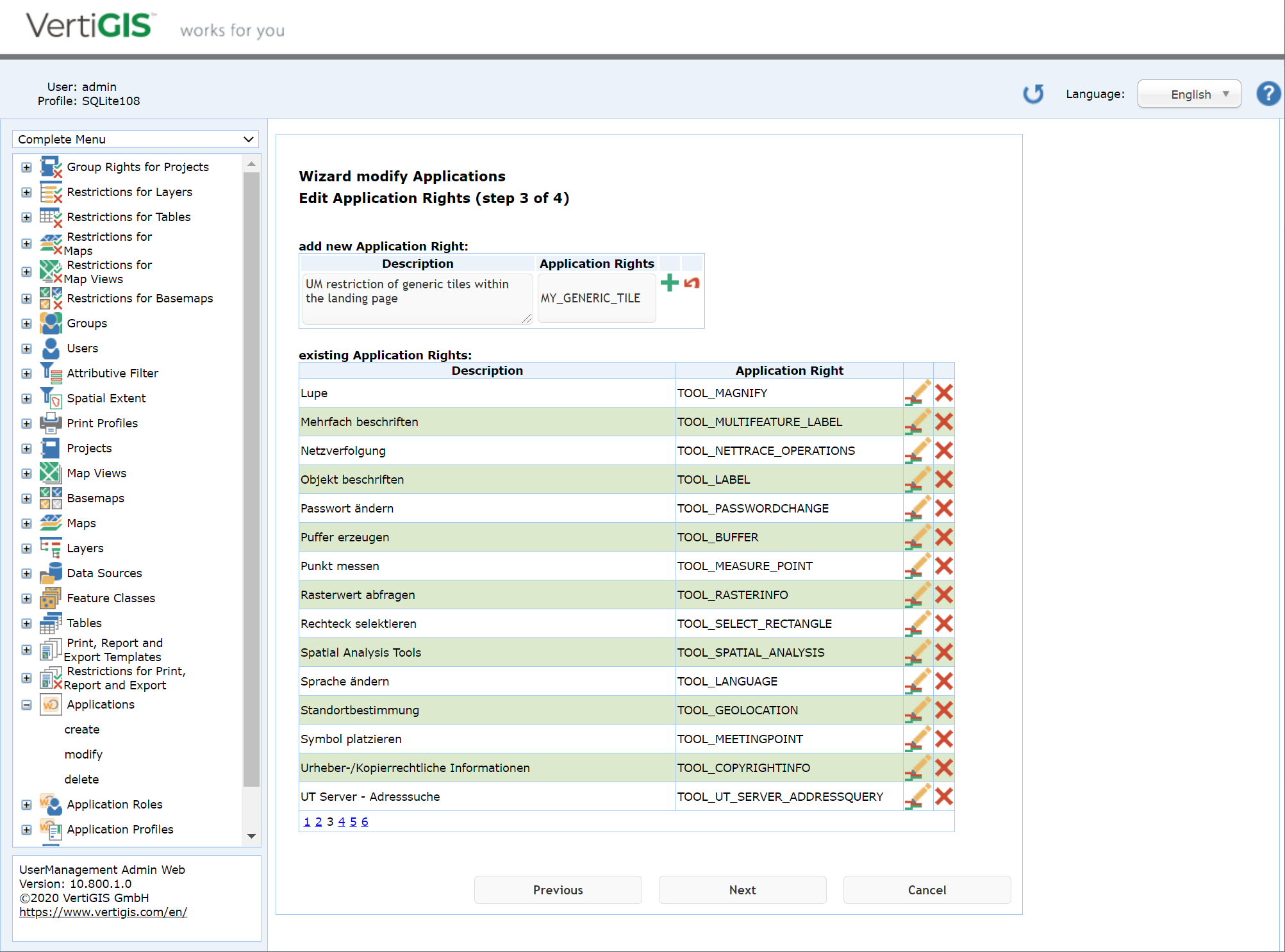Viewport: 1285px width, 952px height.
Task: Select create under Applications
Action: pyautogui.click(x=82, y=729)
